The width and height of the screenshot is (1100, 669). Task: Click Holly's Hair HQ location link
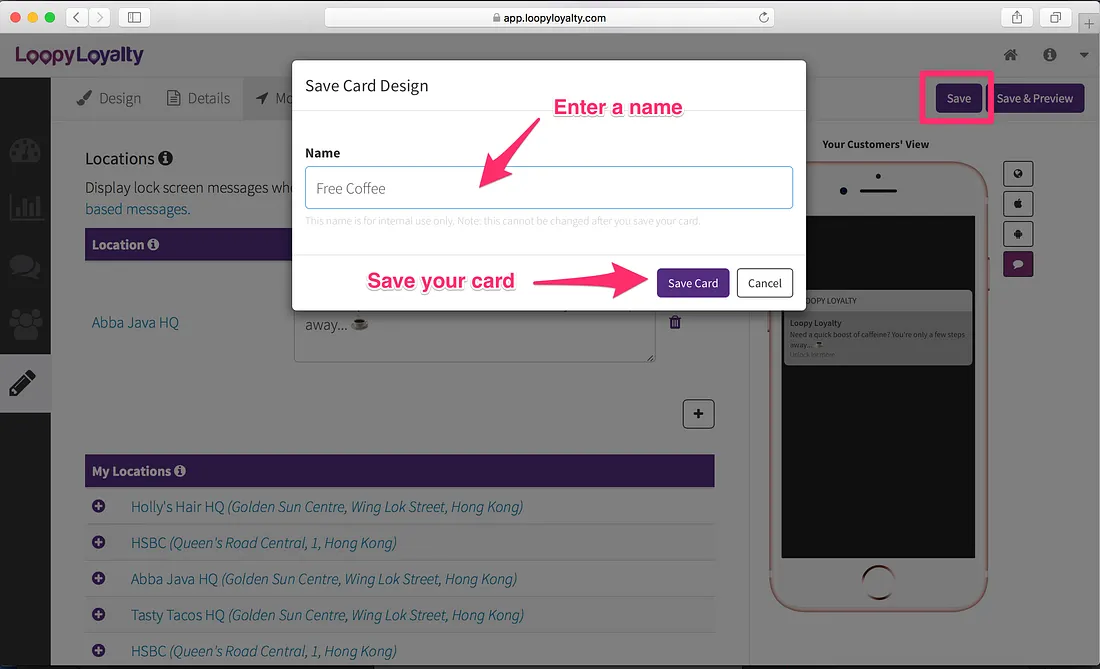[x=327, y=506]
